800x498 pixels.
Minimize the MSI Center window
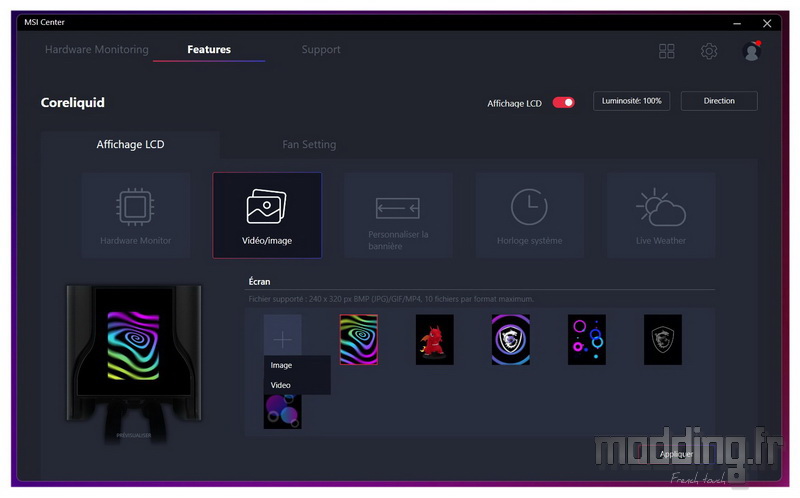(737, 23)
